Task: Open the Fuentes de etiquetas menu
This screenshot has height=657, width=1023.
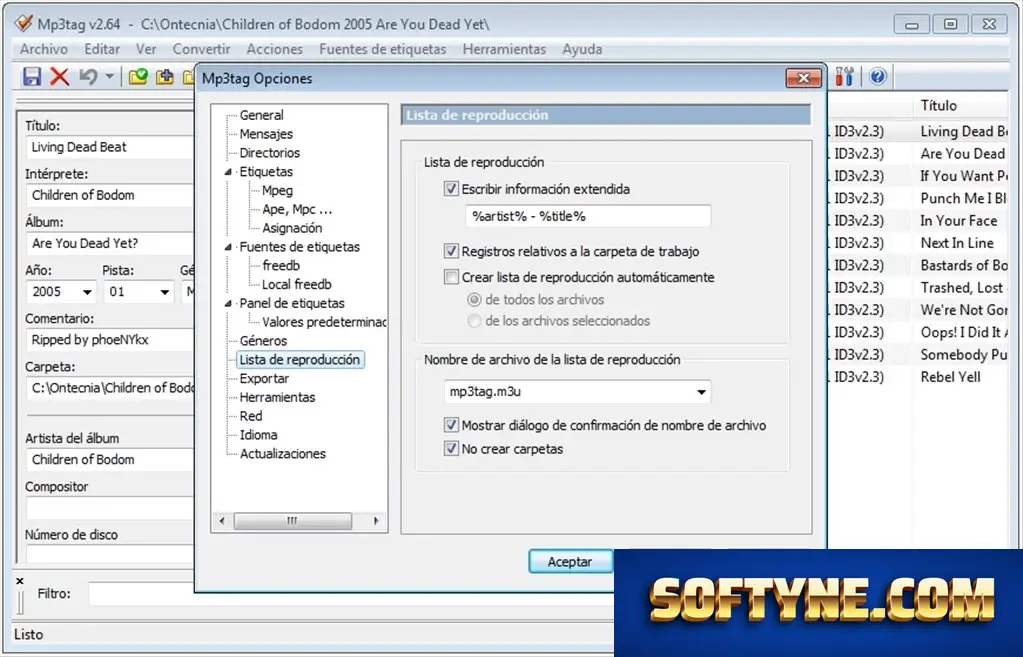Action: pos(382,49)
